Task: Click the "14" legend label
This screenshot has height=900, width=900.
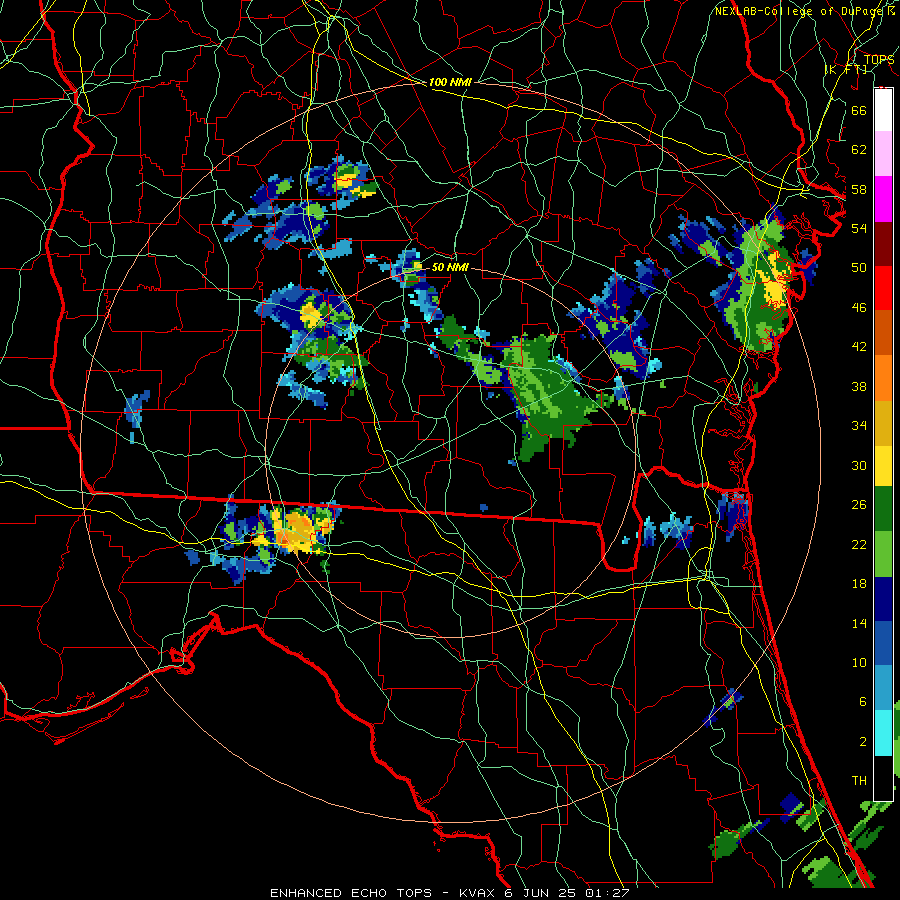Action: (859, 623)
